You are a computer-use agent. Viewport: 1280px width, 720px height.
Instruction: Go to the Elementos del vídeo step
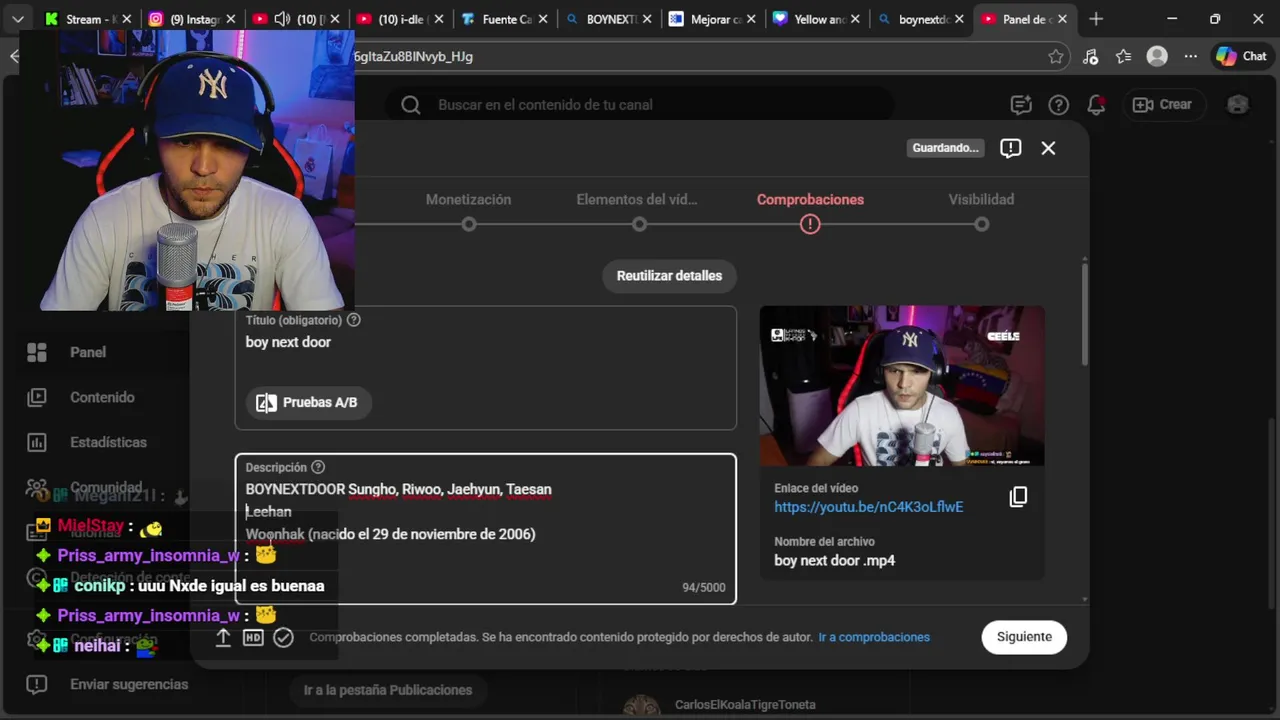(x=637, y=210)
